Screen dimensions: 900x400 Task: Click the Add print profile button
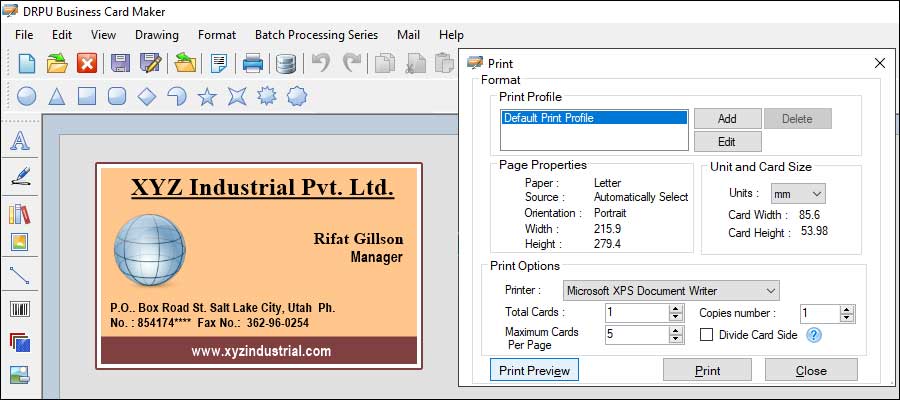tap(727, 118)
